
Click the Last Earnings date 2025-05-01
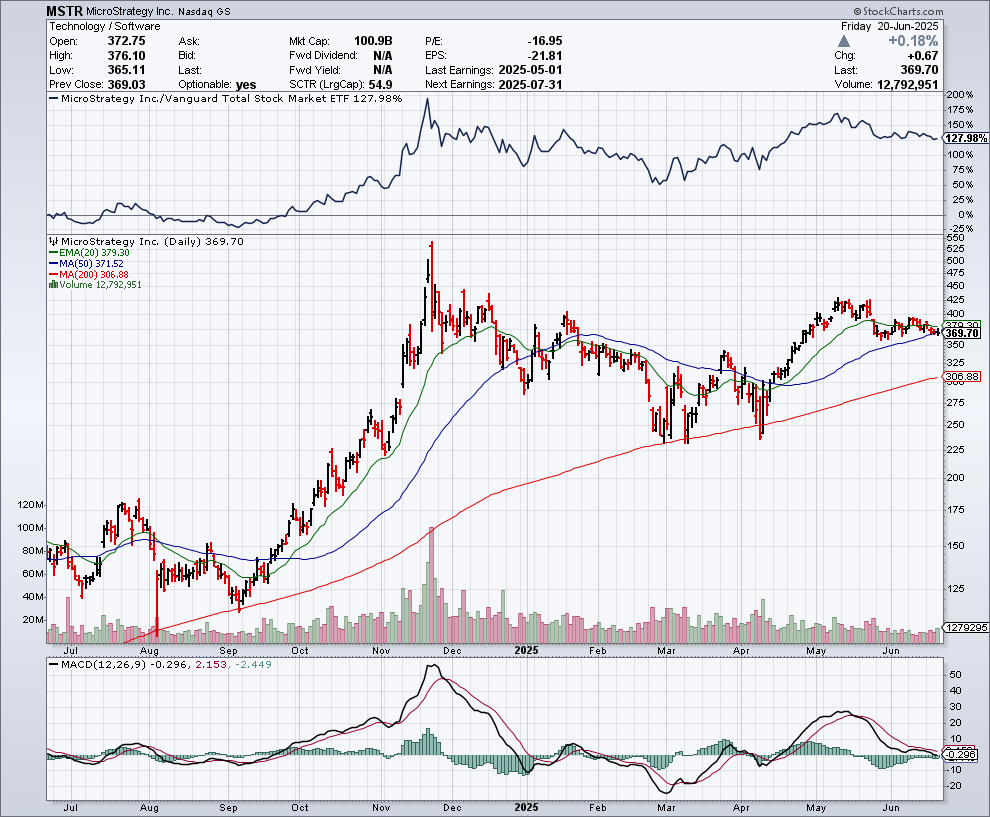tap(530, 70)
